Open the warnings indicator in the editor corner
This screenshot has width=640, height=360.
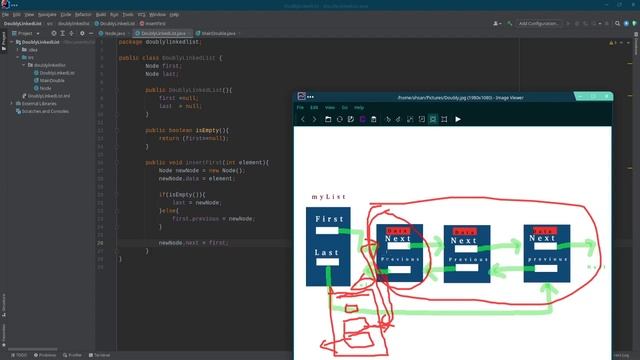click(x=613, y=42)
